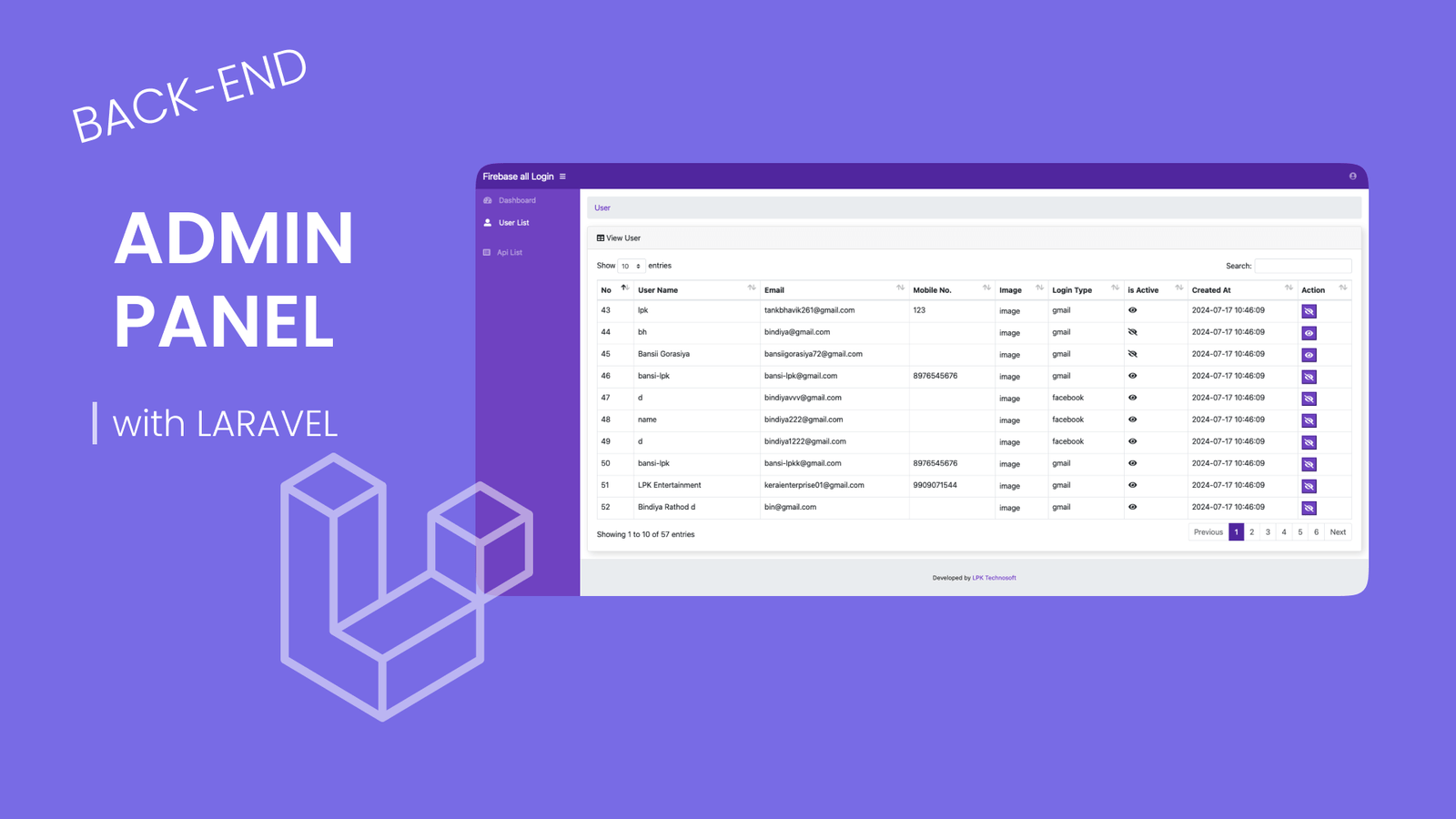Go to Next page of users

pos(1338,532)
